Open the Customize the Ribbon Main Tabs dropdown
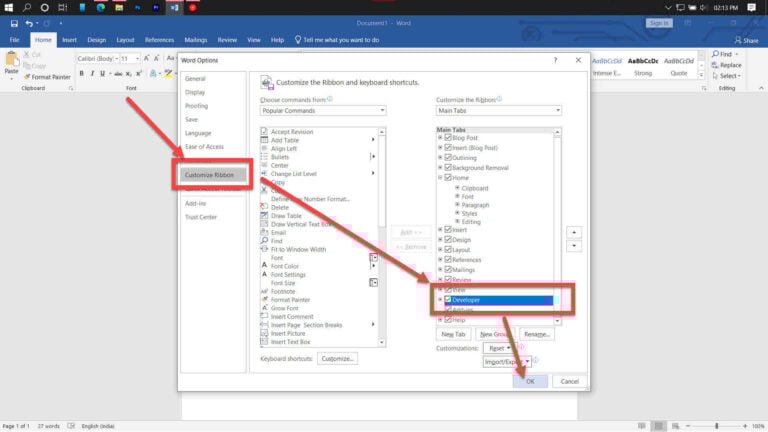This screenshot has height=432, width=768. (499, 111)
